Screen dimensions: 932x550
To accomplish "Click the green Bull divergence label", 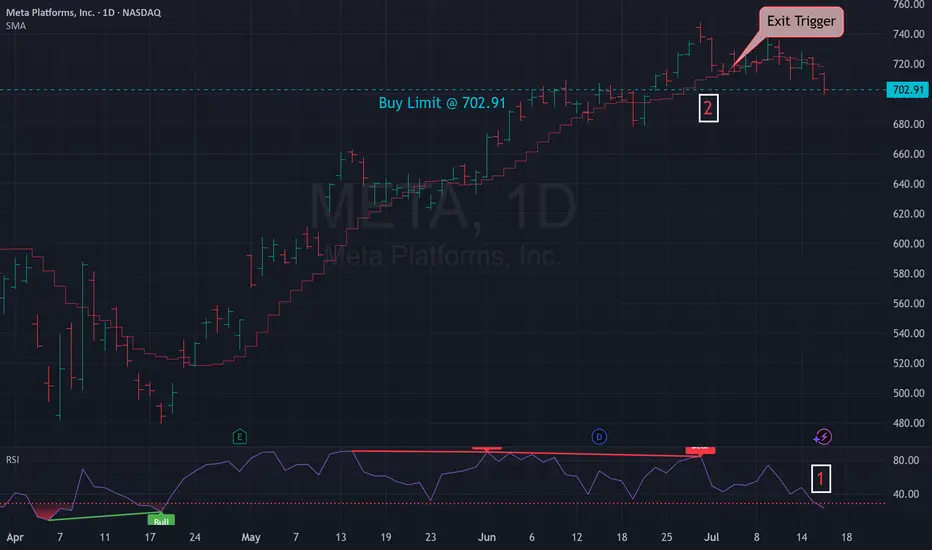I will (x=161, y=521).
